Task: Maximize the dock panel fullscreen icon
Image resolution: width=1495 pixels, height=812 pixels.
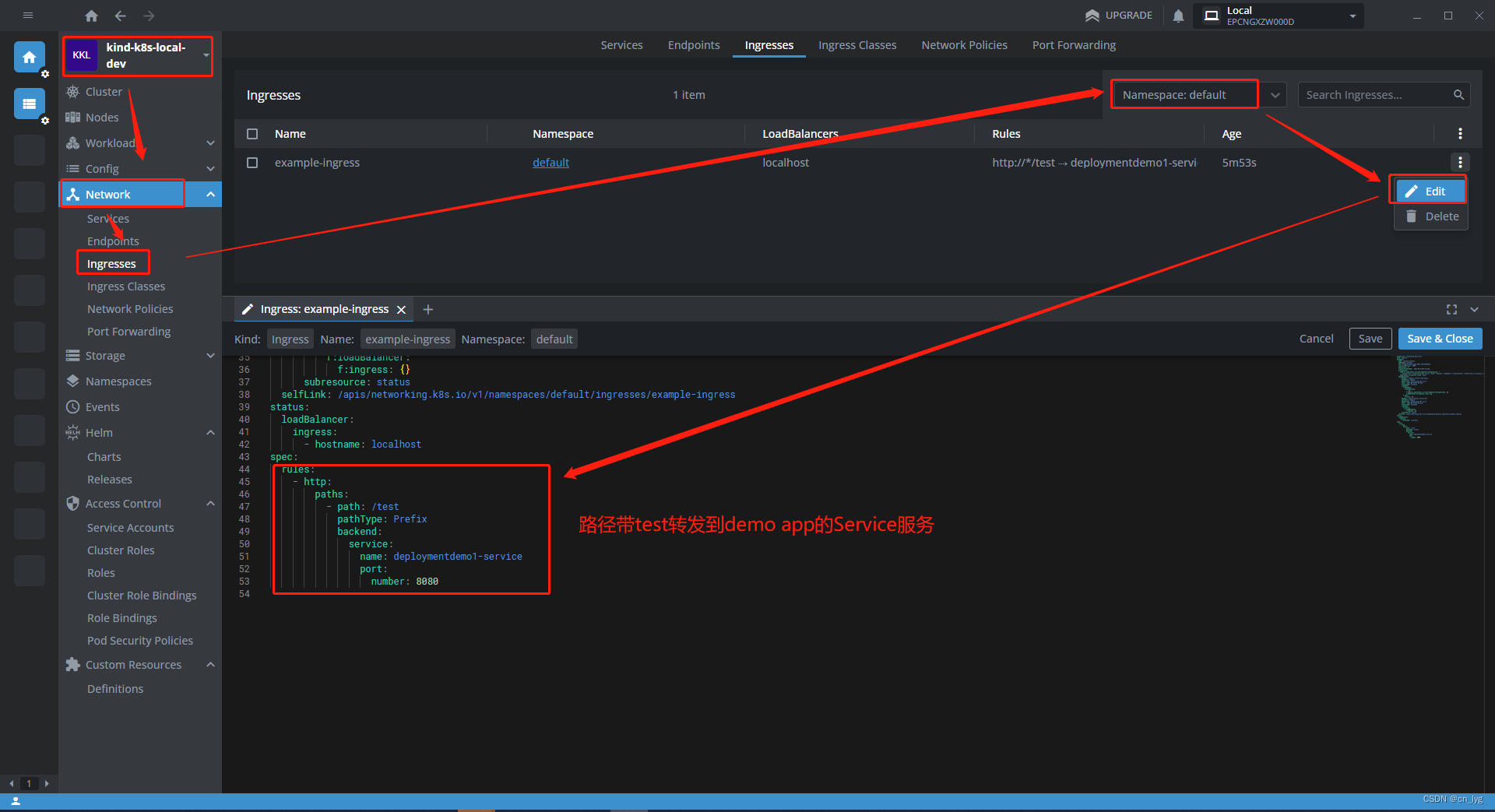Action: point(1451,310)
